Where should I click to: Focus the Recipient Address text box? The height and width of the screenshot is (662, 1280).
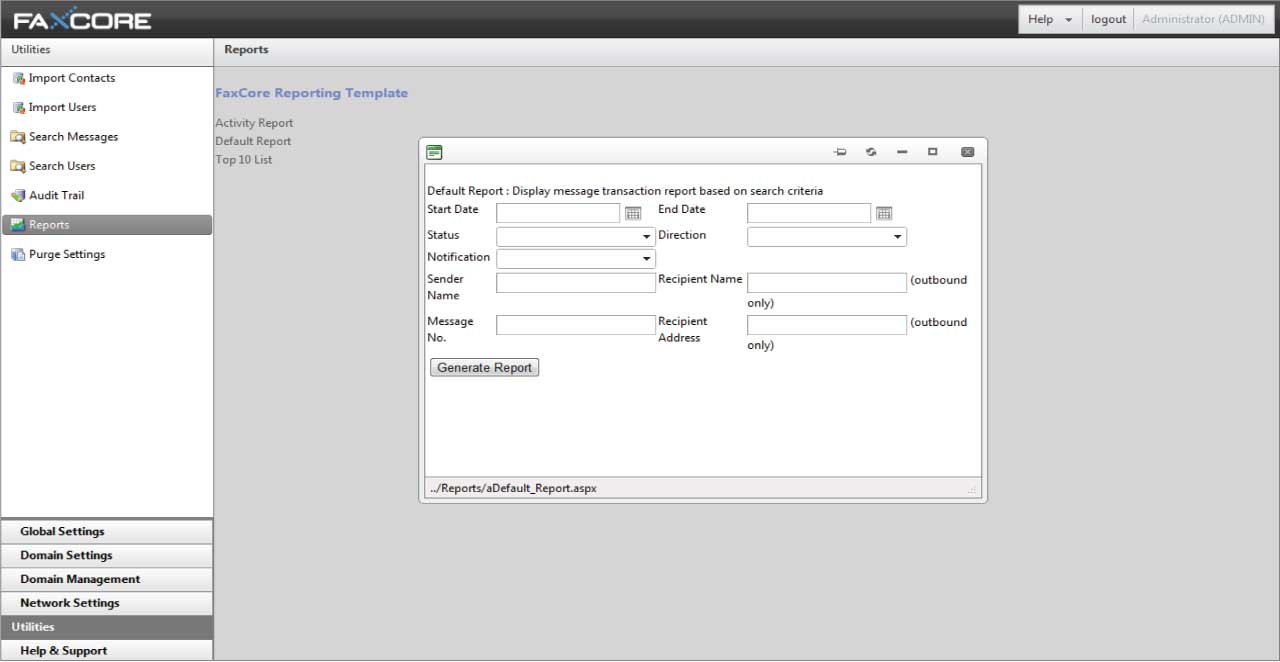click(826, 325)
